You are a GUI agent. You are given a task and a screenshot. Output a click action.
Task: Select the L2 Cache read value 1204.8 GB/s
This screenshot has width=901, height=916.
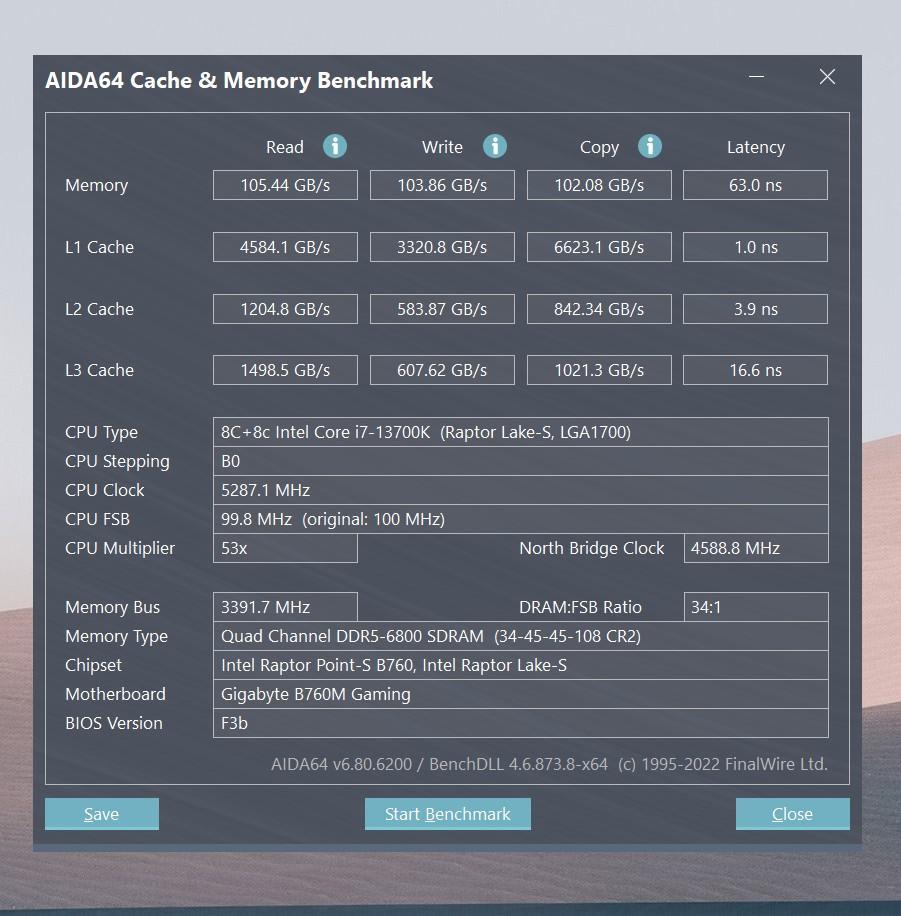tap(285, 309)
